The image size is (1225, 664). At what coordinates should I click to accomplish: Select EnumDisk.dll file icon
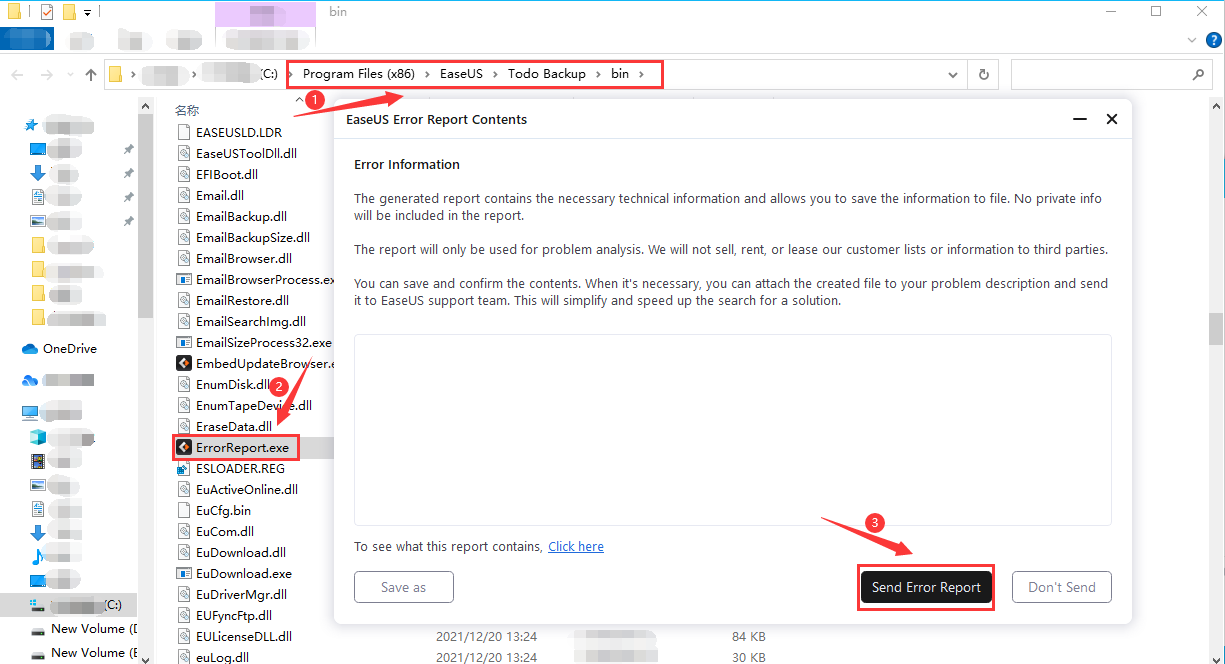[183, 384]
